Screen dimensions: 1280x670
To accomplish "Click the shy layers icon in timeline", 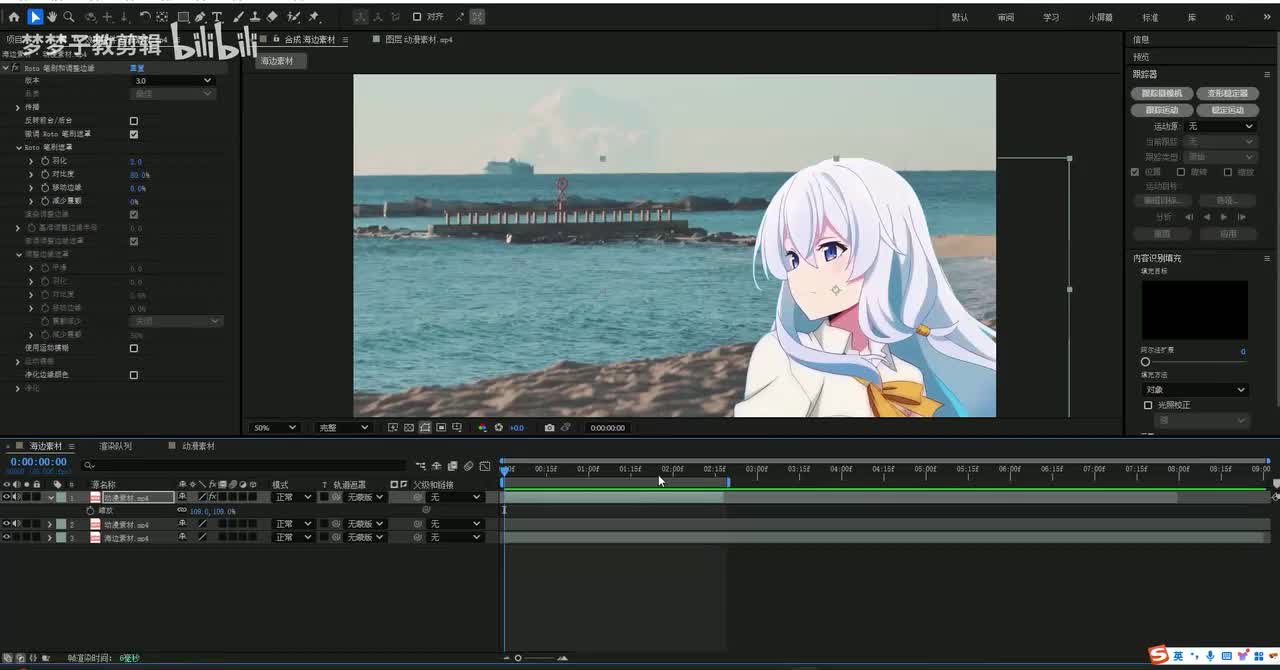I will pyautogui.click(x=437, y=466).
